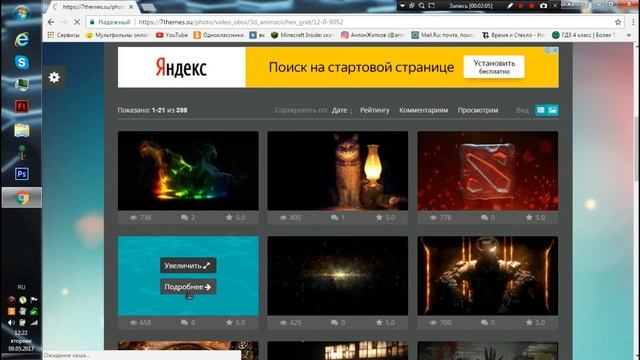Image resolution: width=640 pixels, height=360 pixels.
Task: Switch to image grid view layout
Action: [x=553, y=110]
